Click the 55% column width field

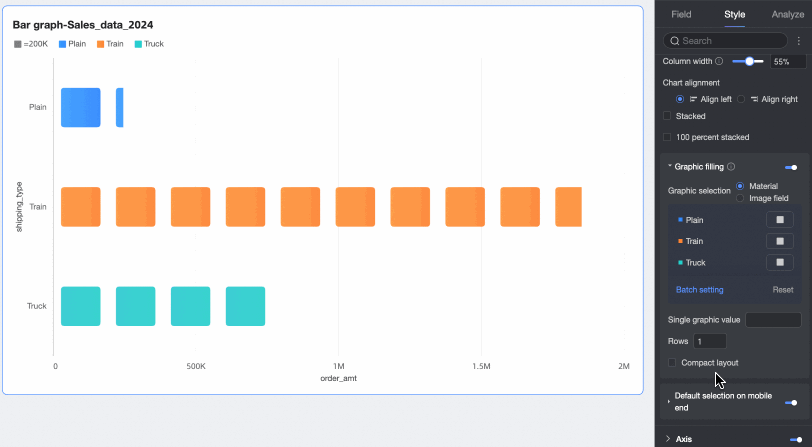pyautogui.click(x=788, y=62)
